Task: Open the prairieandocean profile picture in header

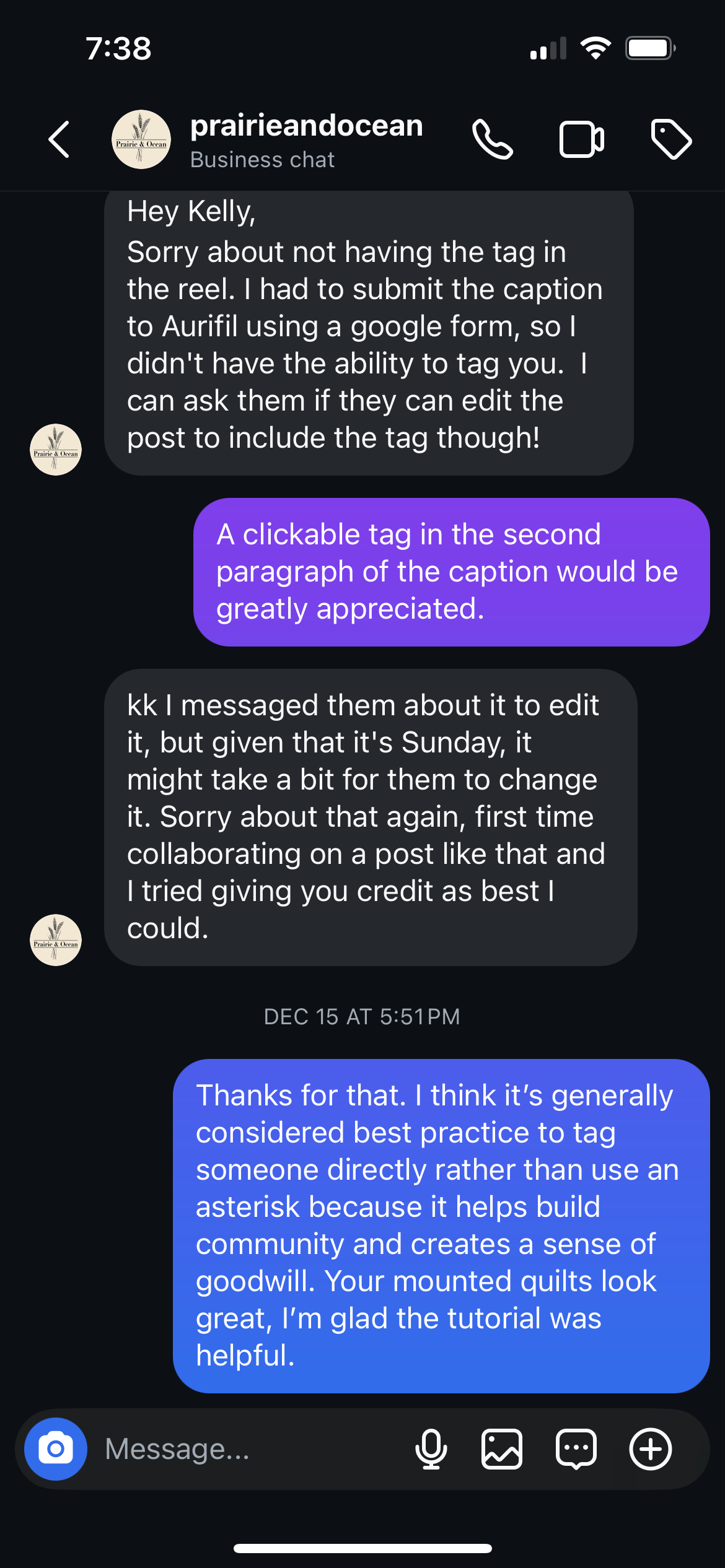Action: click(141, 139)
